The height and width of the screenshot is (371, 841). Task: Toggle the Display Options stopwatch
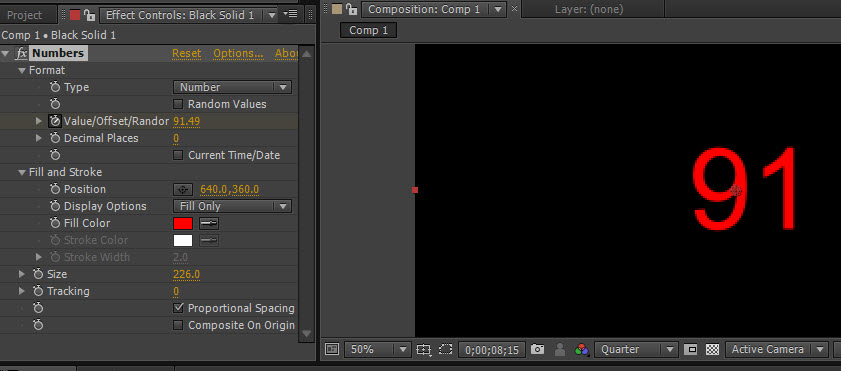55,206
